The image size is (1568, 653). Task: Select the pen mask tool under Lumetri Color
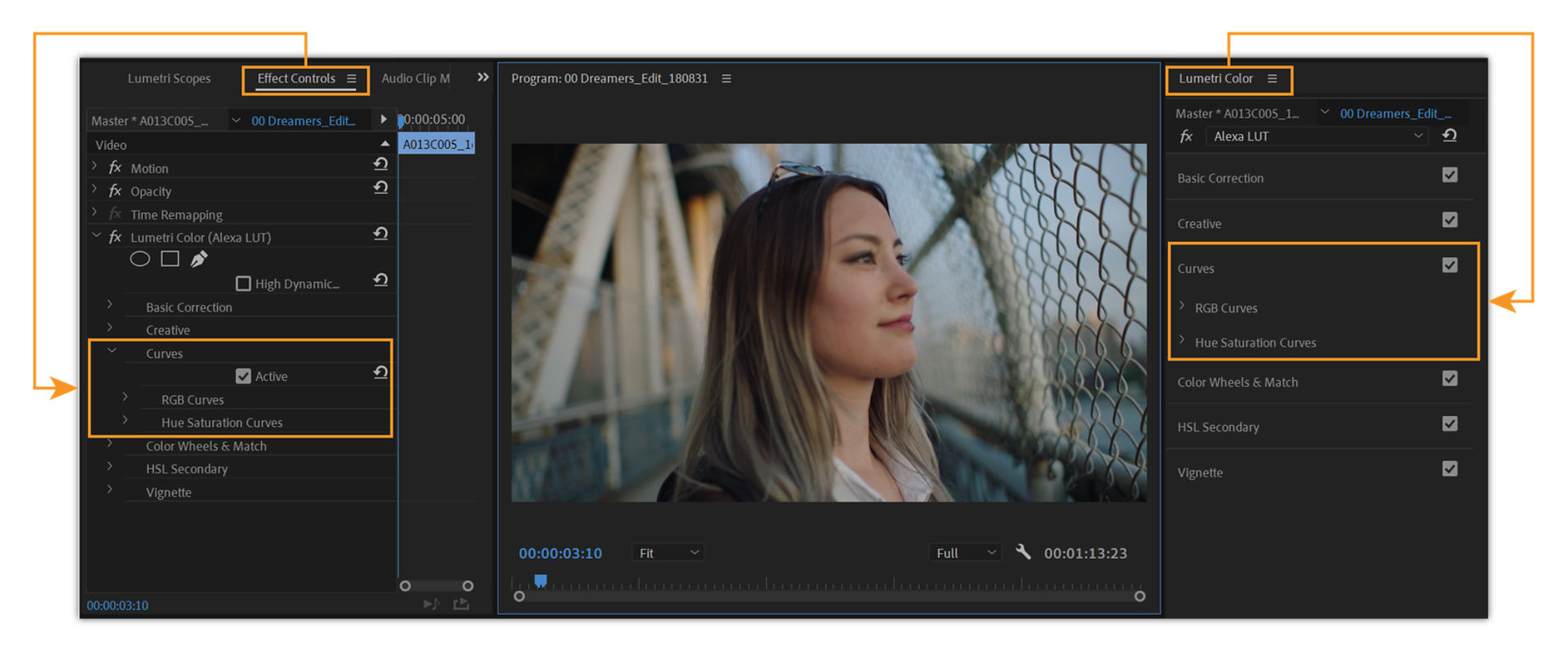pos(198,259)
